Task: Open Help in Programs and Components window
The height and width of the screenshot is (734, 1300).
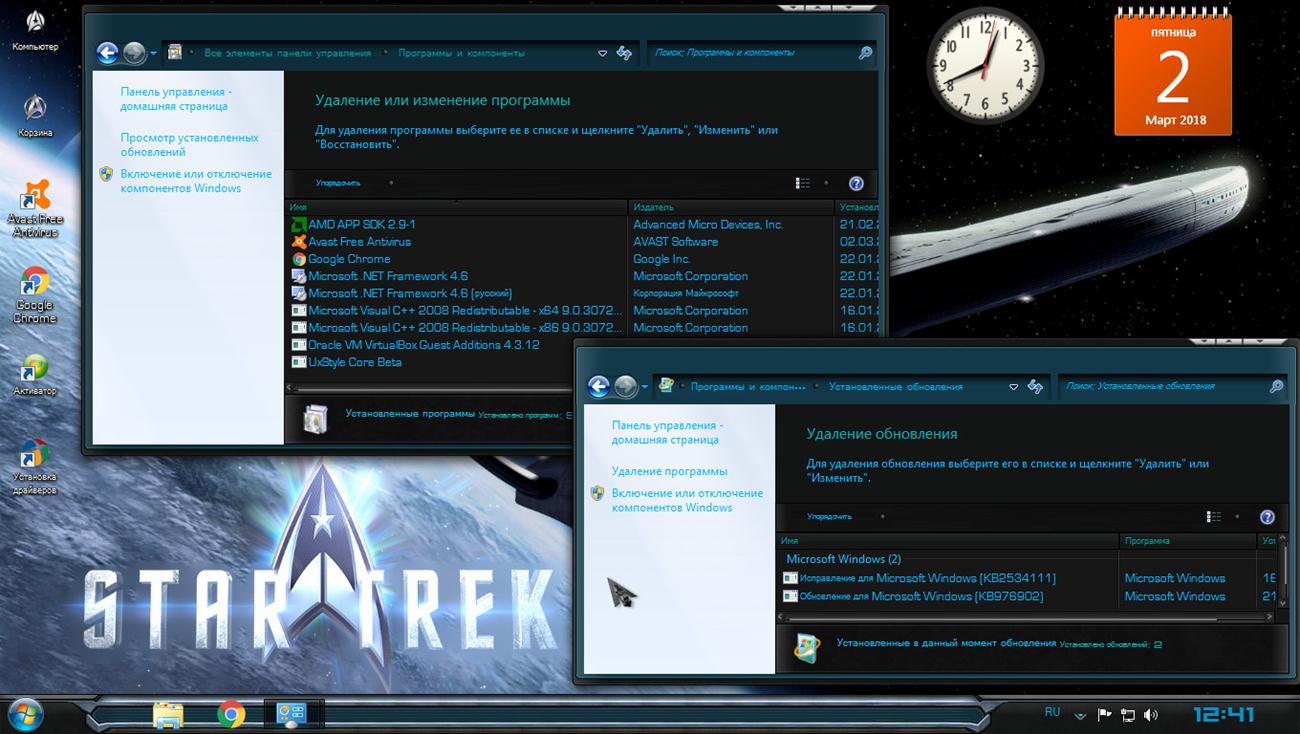Action: click(856, 183)
